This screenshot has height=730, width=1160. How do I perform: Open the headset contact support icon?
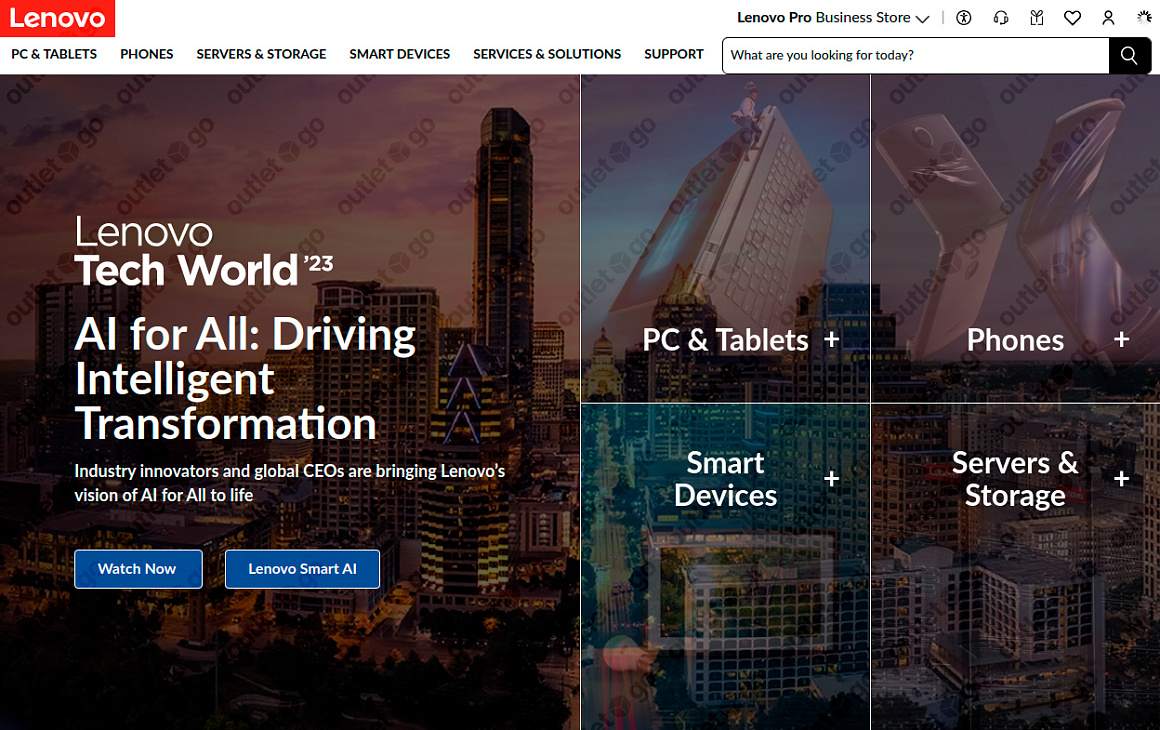click(x=1000, y=18)
